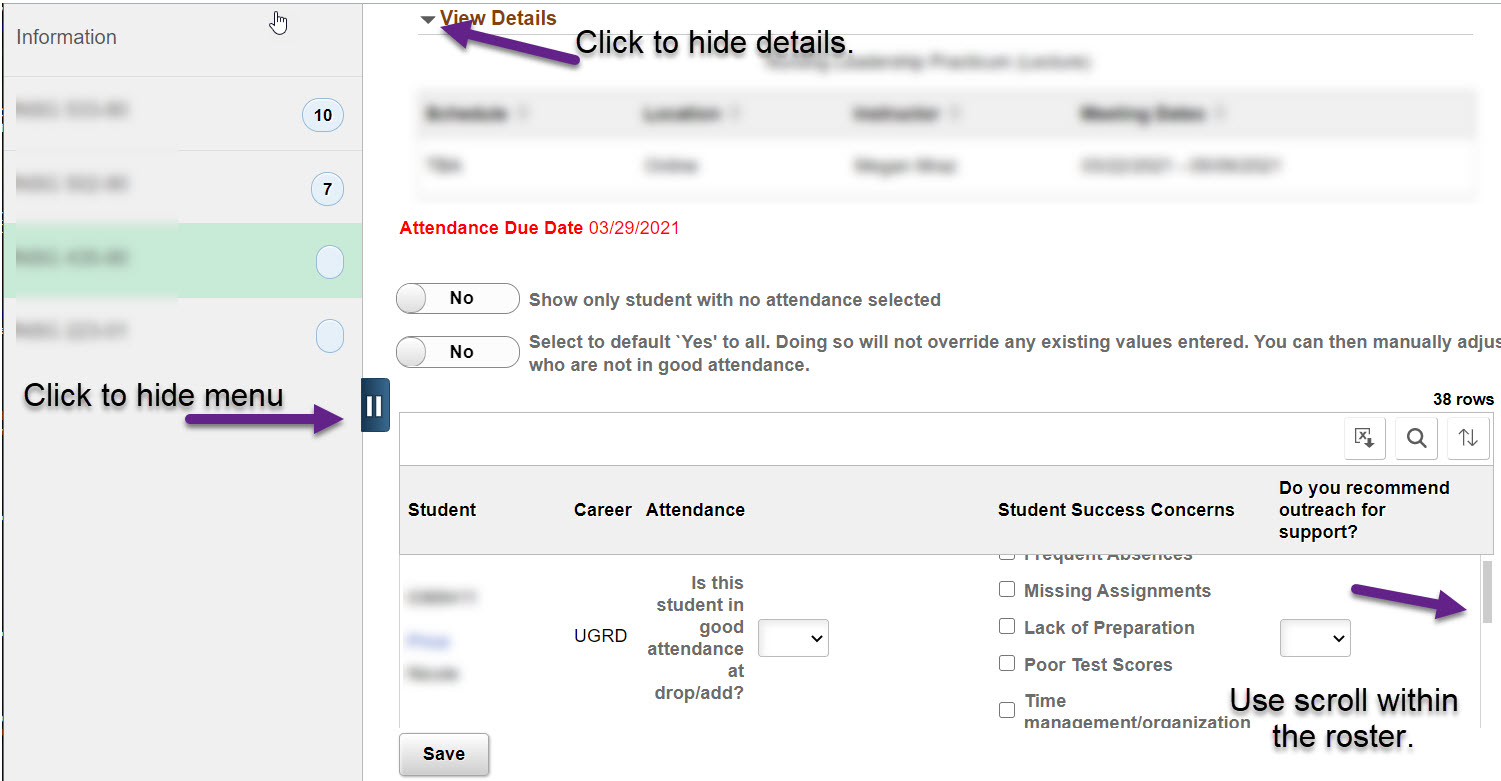Toggle the default Yes to all switch

458,352
